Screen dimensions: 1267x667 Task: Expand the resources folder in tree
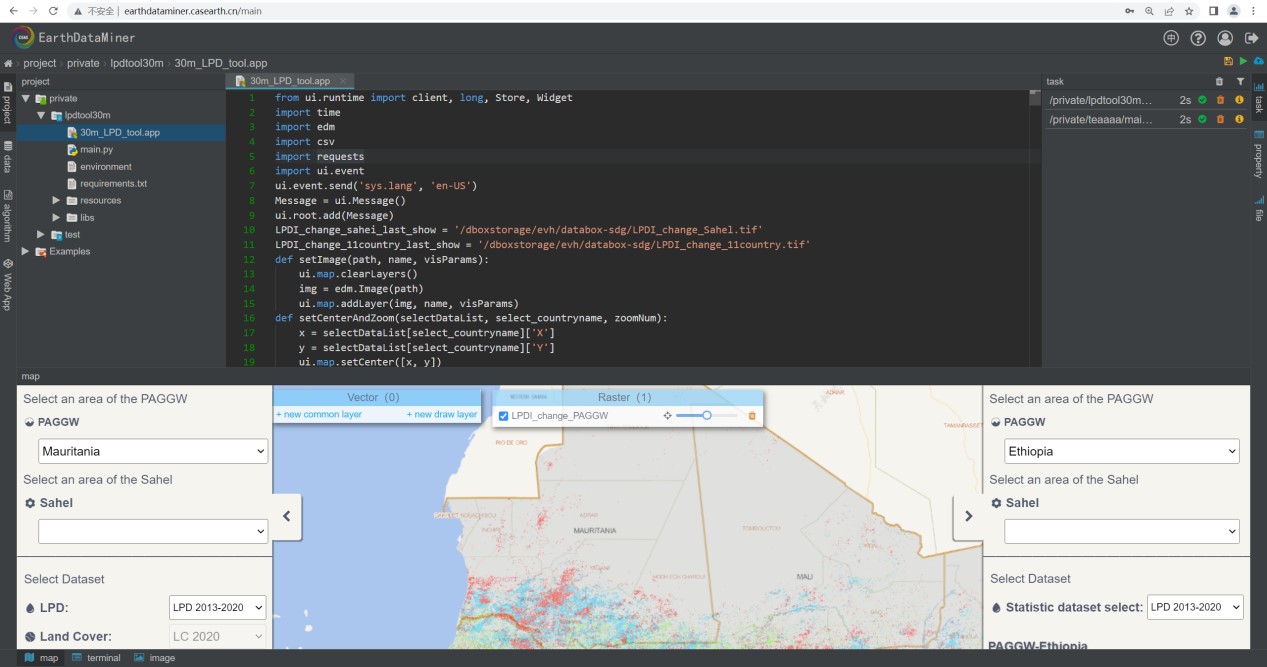57,201
